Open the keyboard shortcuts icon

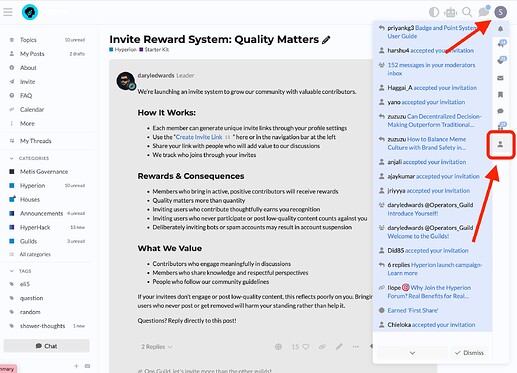[x=87, y=366]
